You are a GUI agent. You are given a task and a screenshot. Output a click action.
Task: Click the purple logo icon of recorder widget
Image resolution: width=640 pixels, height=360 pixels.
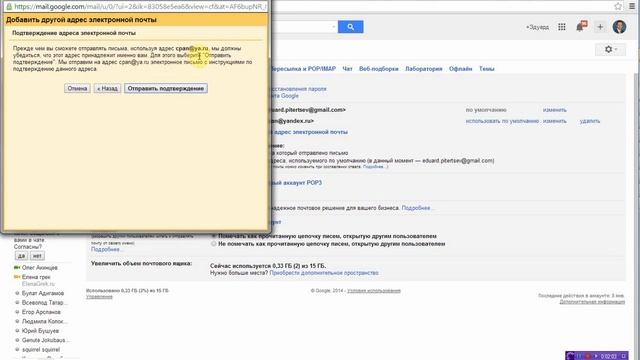(x=571, y=356)
